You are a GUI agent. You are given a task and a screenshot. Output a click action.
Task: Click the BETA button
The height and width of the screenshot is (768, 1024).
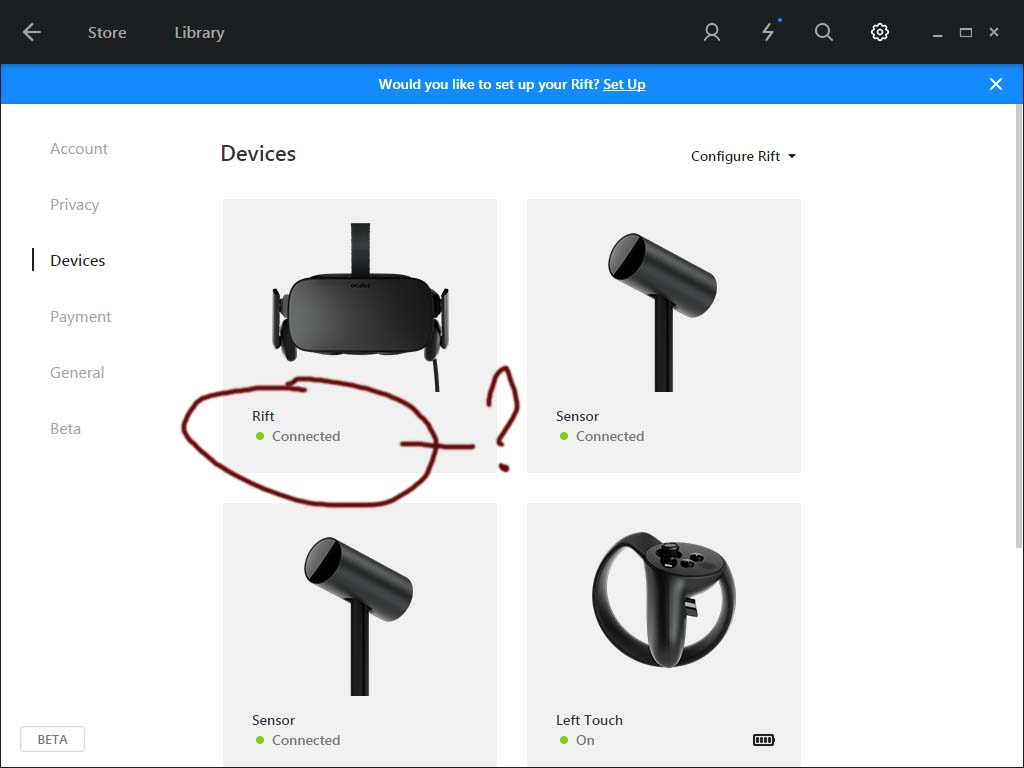pyautogui.click(x=52, y=739)
